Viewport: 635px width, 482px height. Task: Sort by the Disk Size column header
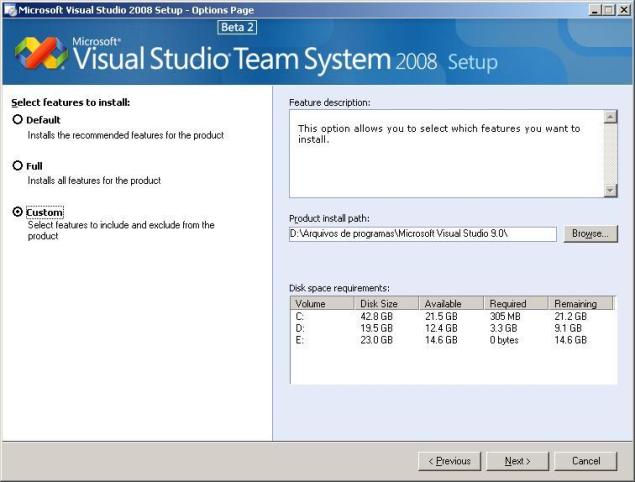385,303
